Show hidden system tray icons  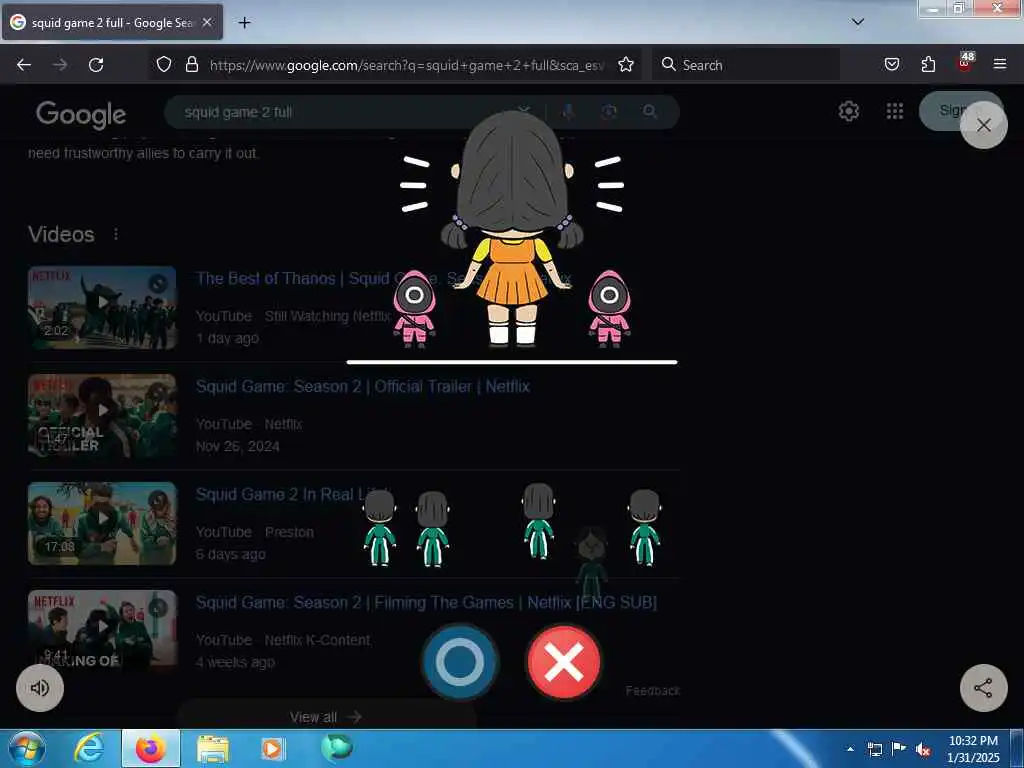click(850, 749)
